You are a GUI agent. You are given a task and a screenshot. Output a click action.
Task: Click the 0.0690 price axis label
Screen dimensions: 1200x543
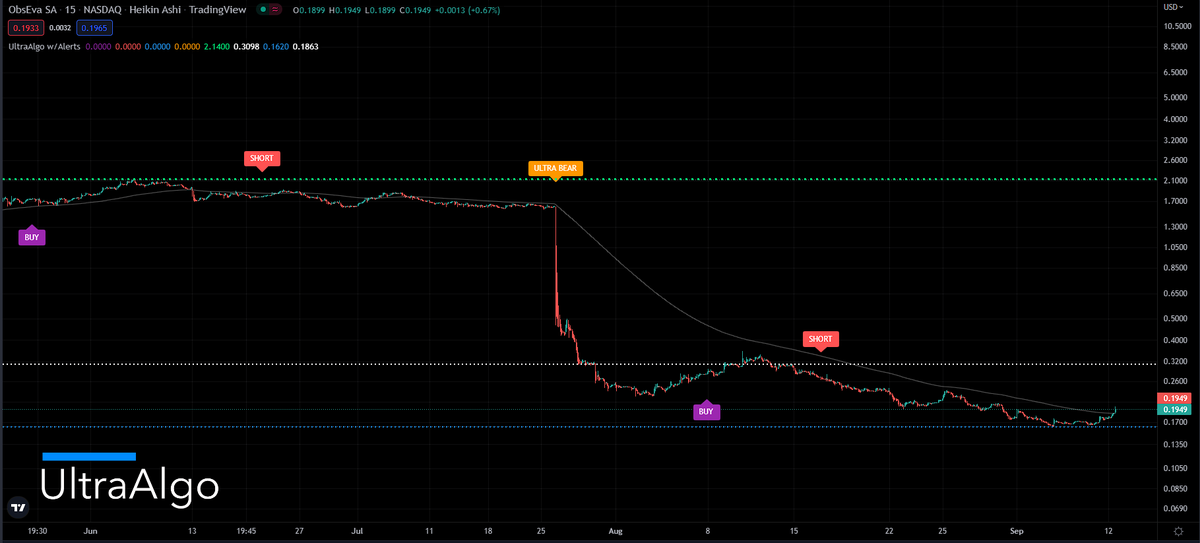click(x=1175, y=510)
